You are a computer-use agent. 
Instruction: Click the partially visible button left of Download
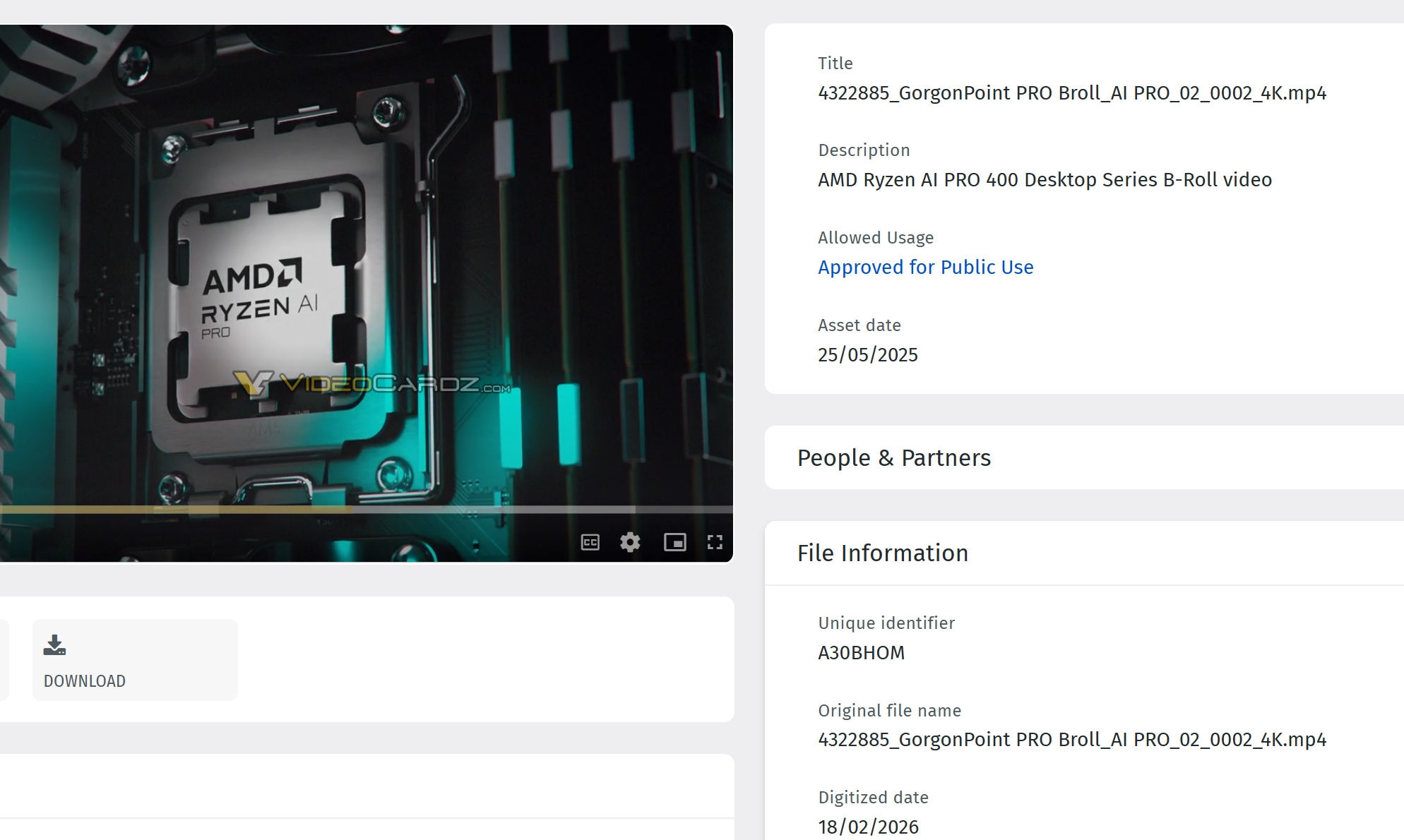click(x=4, y=660)
